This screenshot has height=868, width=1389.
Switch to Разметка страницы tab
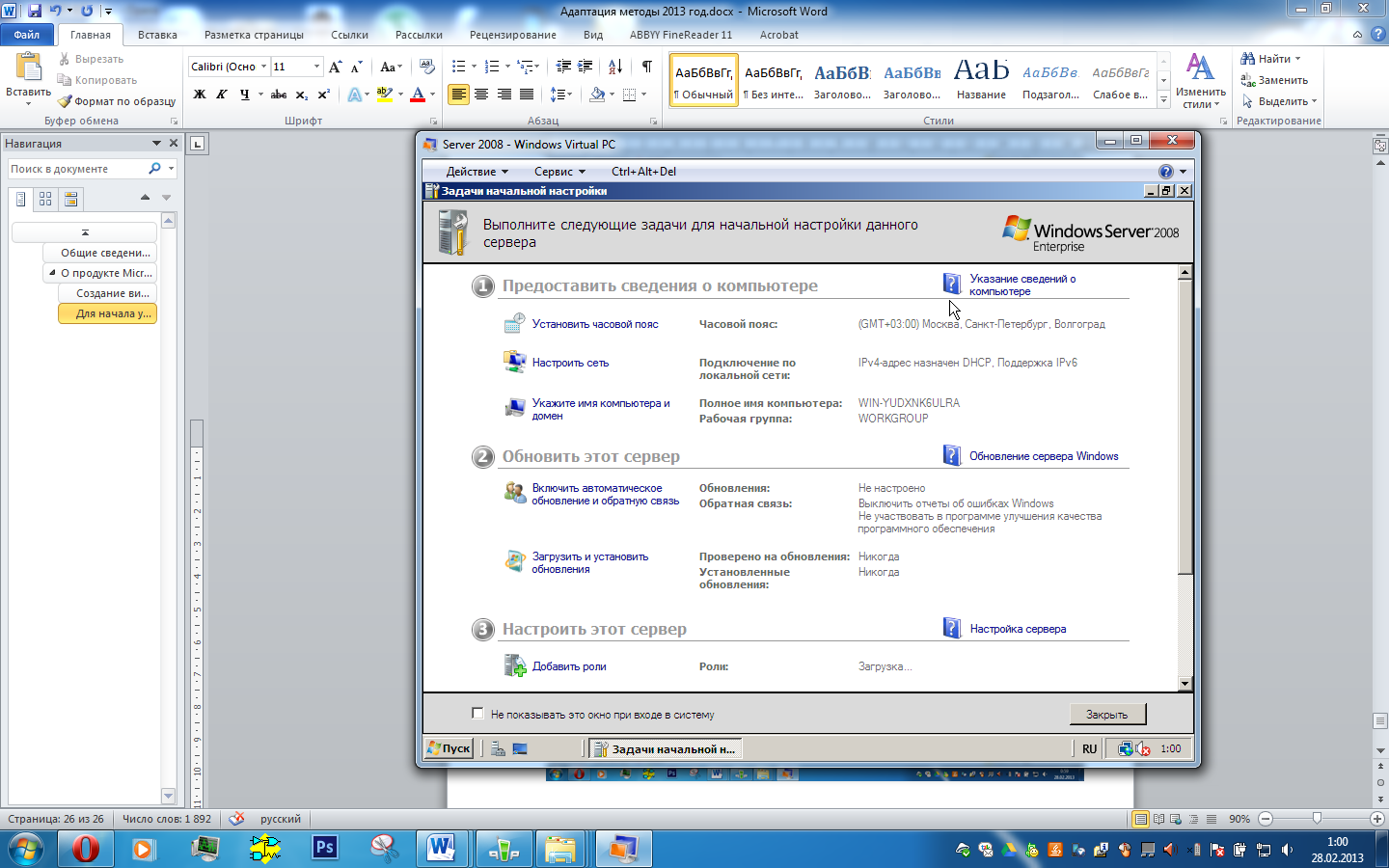tap(254, 35)
